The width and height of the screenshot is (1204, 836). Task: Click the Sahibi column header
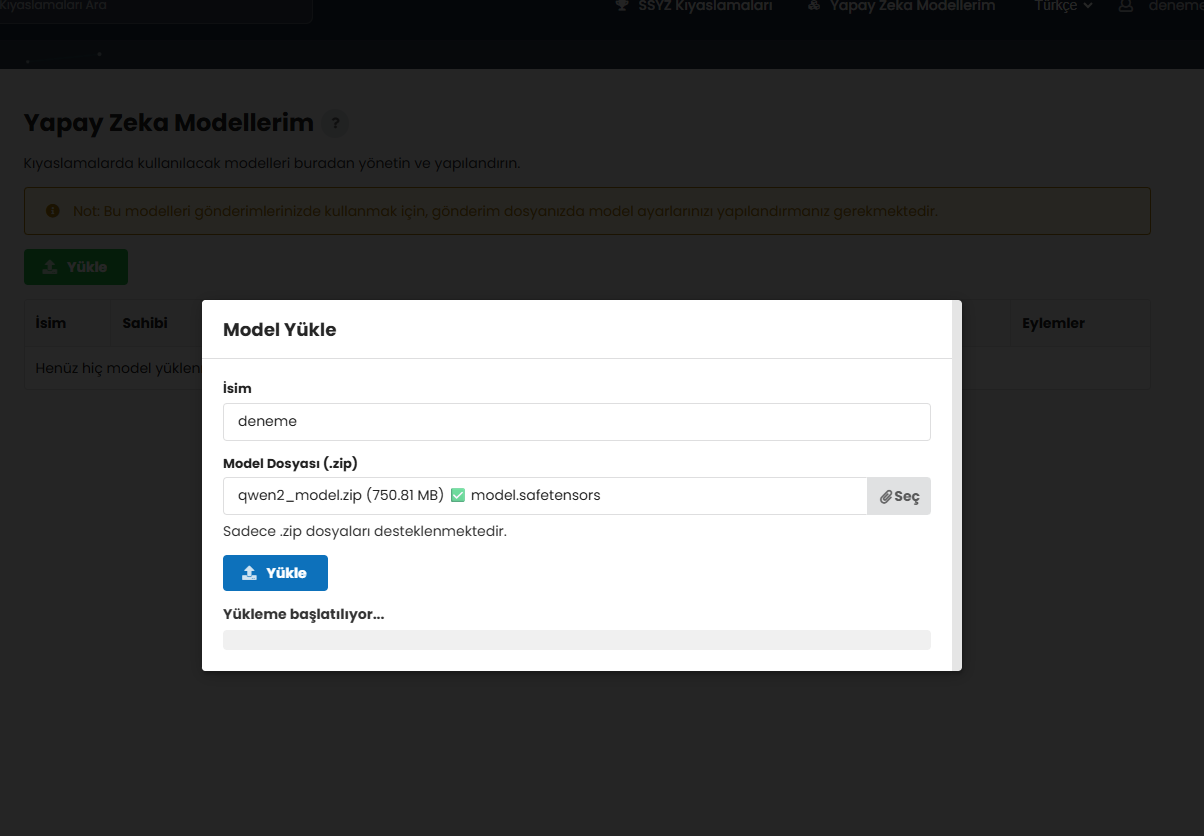pyautogui.click(x=145, y=323)
